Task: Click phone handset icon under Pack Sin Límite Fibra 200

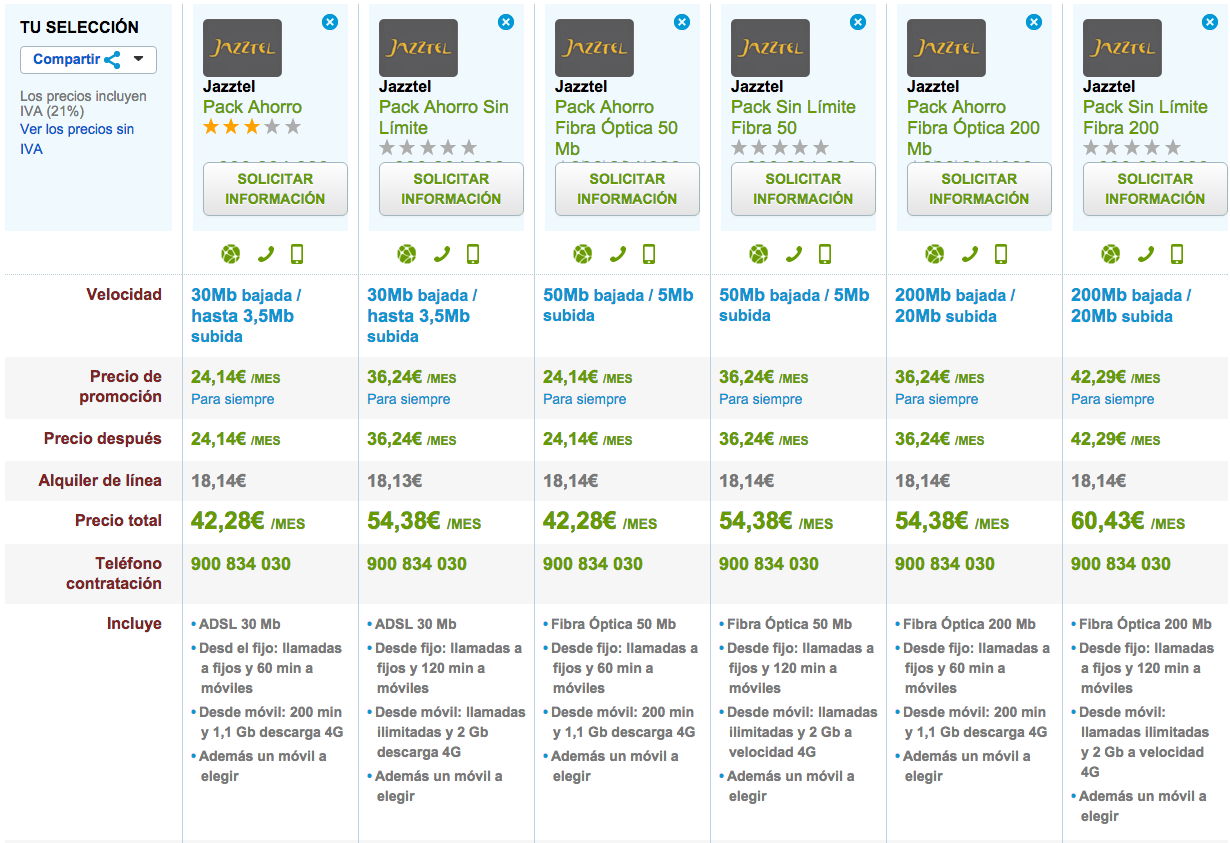Action: 1146,254
